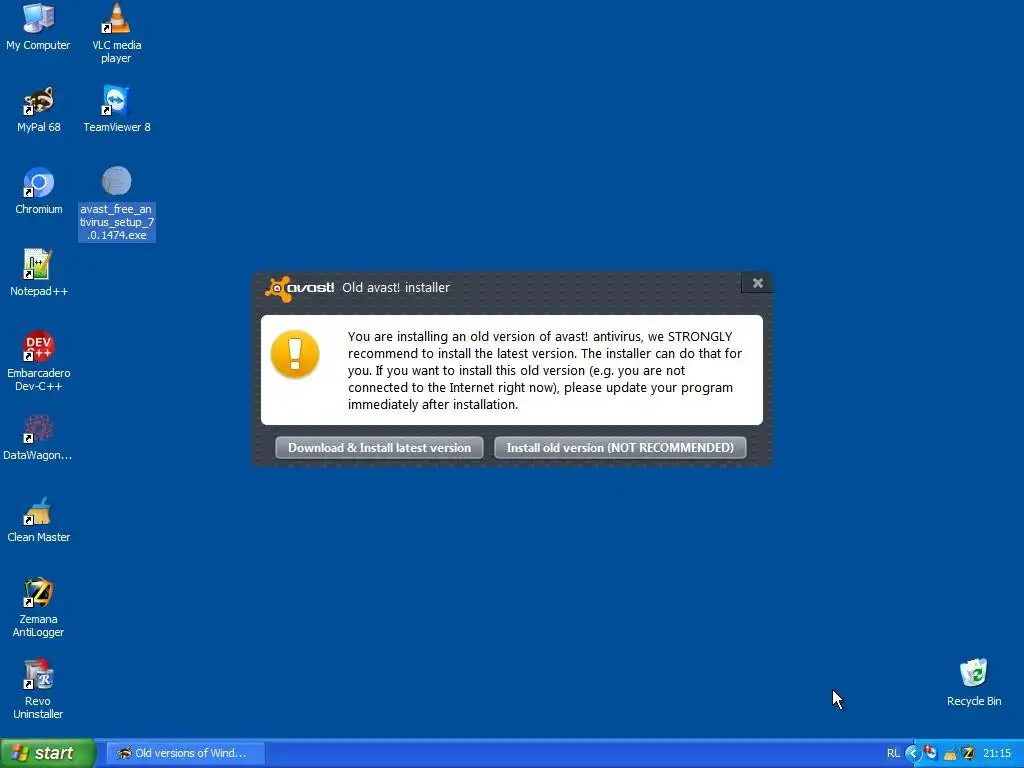Click the avast! logo in dialog title

tap(300, 288)
